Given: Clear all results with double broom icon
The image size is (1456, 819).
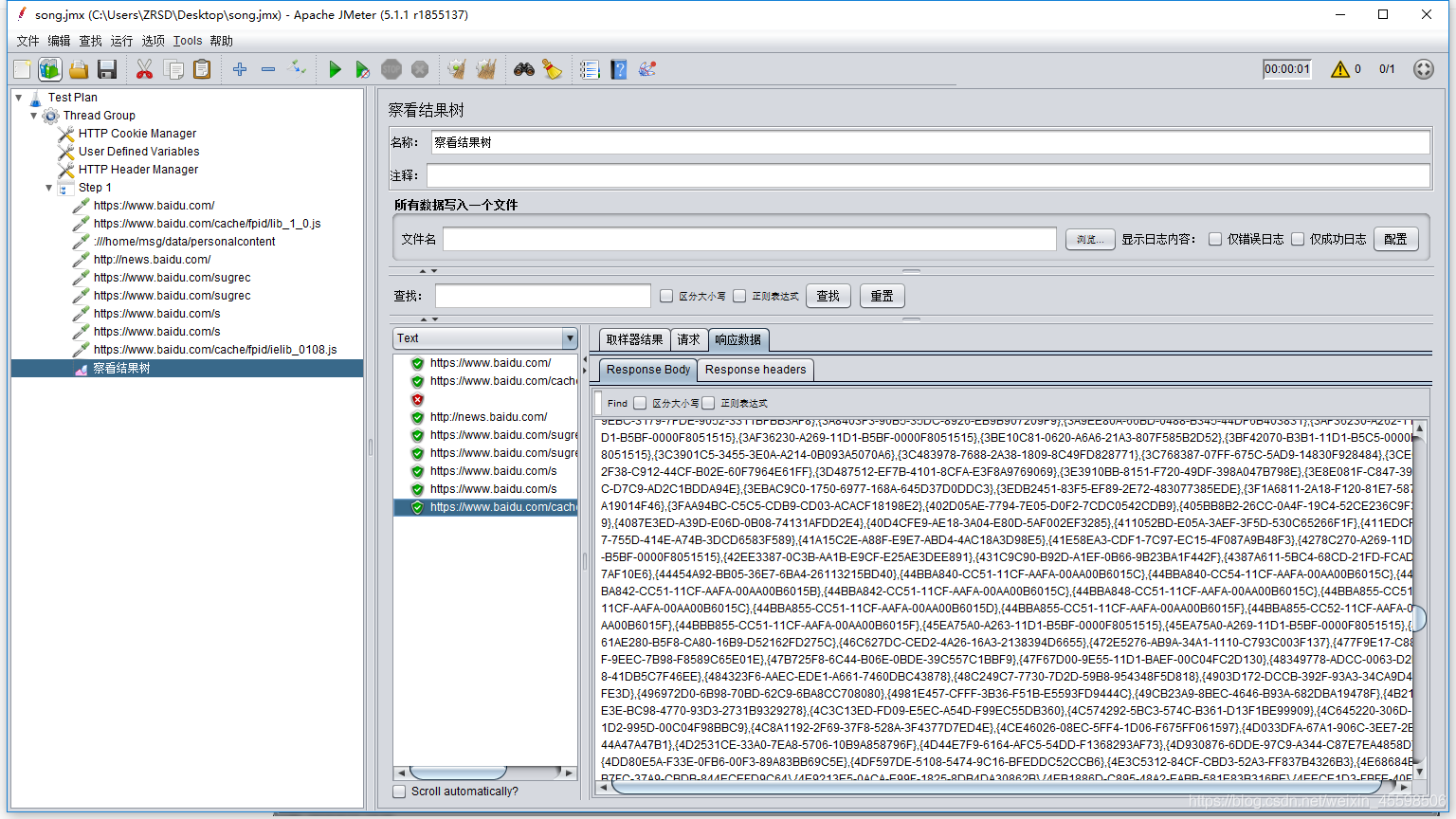Looking at the screenshot, I should [x=486, y=69].
